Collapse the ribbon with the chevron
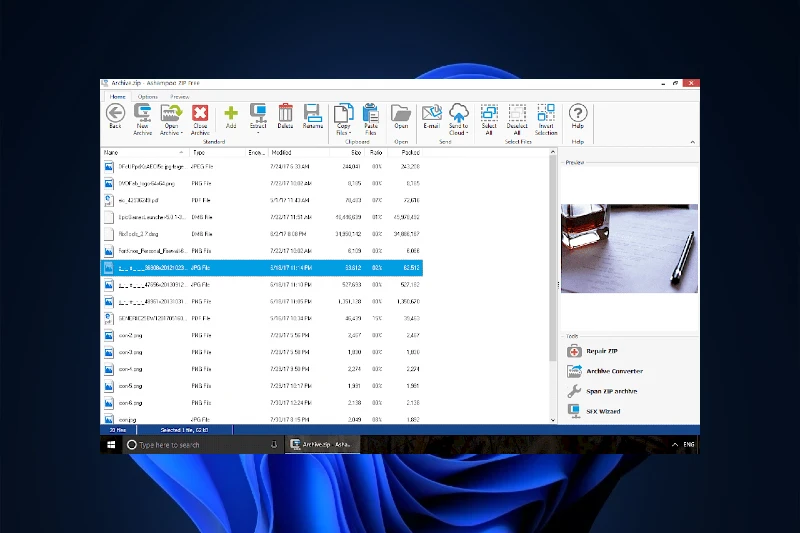The image size is (800, 533). [x=692, y=142]
